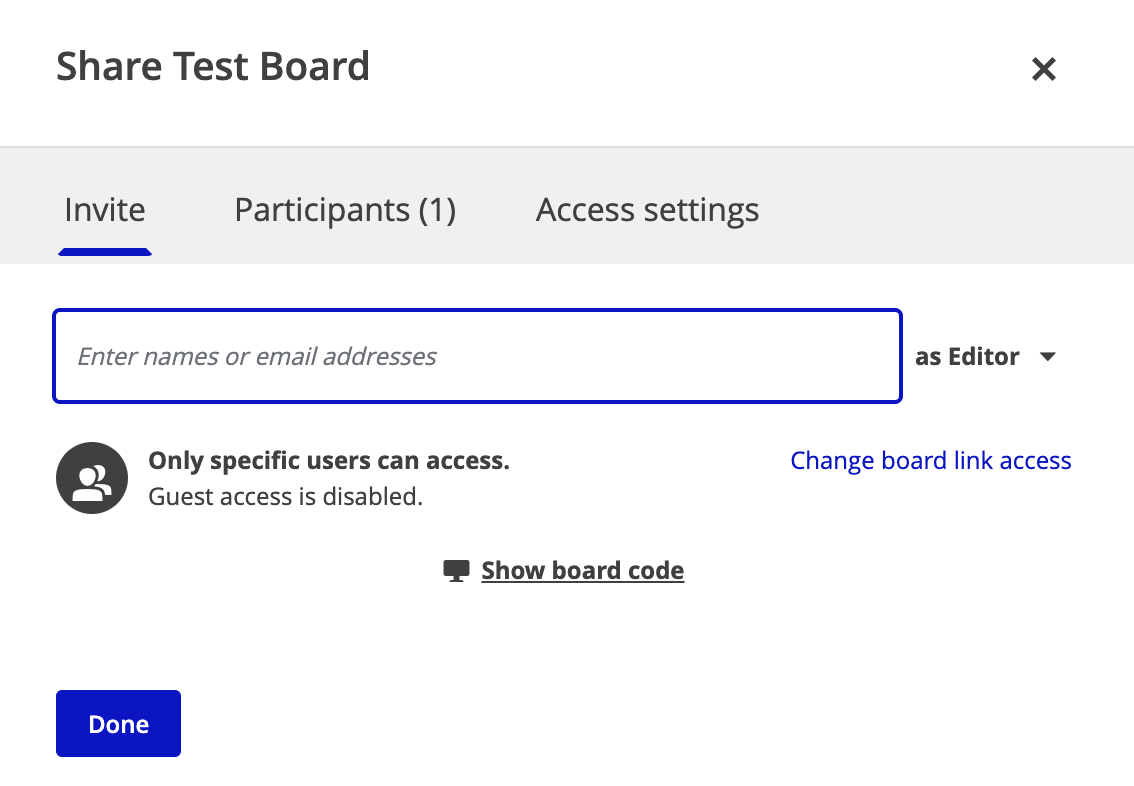This screenshot has height=786, width=1134.
Task: Click 'Only specific users can access.' status text
Action: coord(329,460)
